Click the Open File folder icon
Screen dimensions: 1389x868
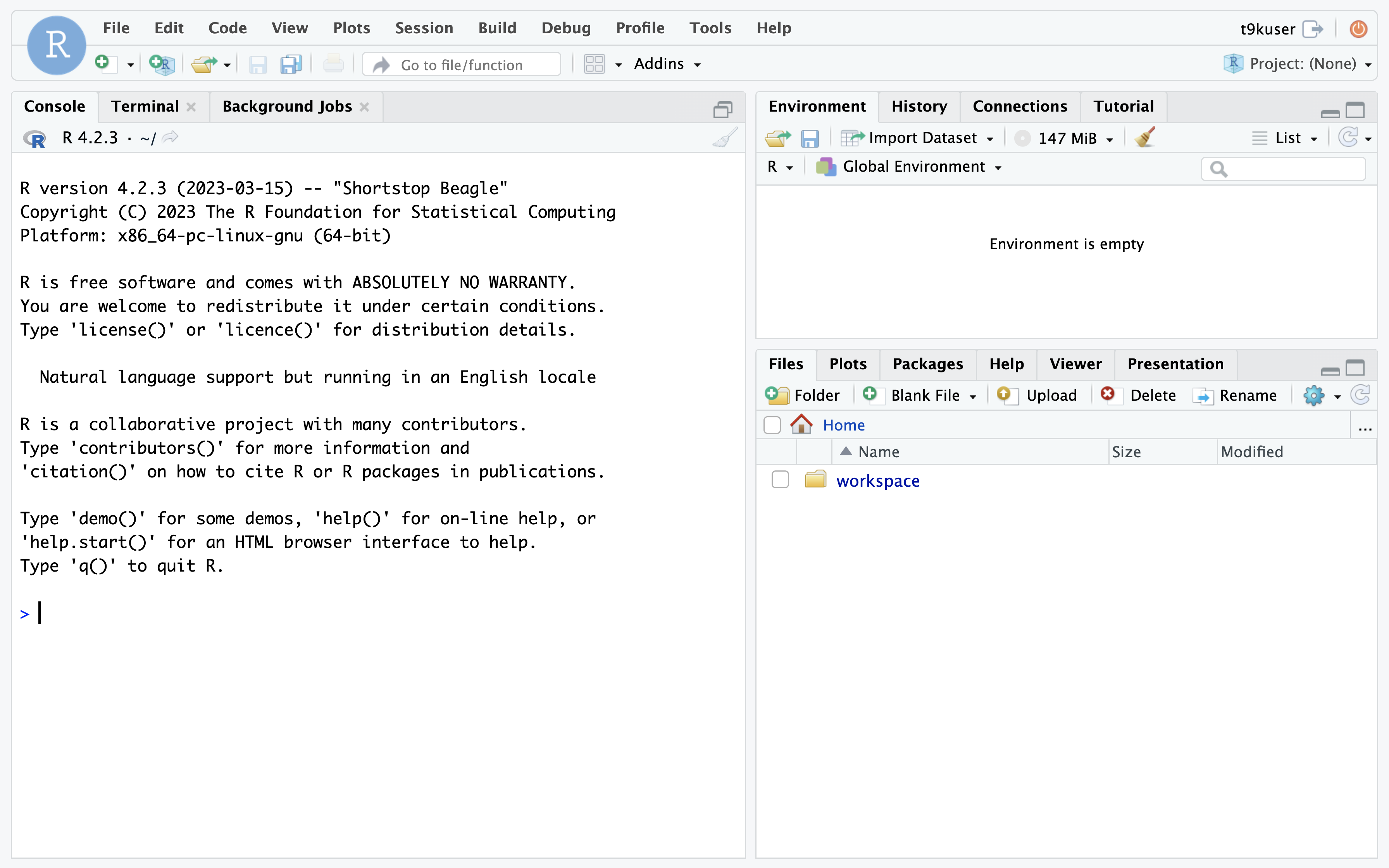point(204,64)
